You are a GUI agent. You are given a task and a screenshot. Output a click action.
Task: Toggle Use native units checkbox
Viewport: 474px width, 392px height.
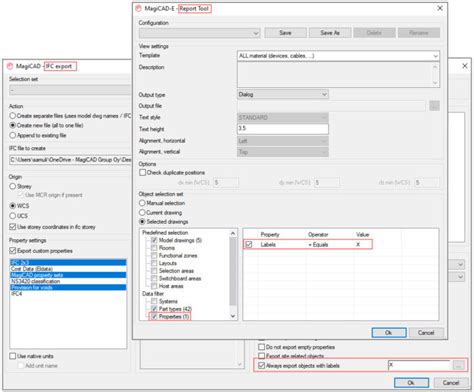[13, 356]
